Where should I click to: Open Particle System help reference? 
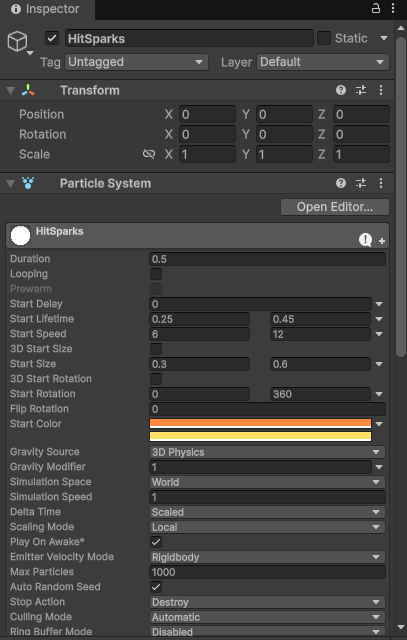[x=341, y=183]
